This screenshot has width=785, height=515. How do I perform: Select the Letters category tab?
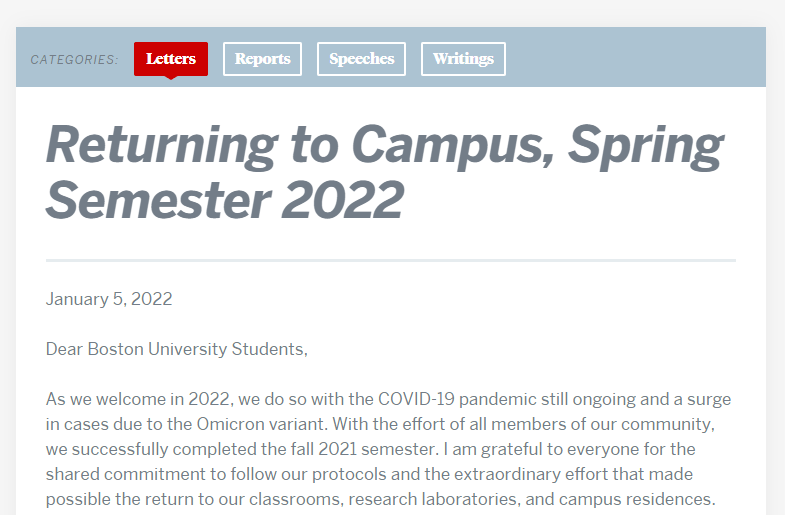point(171,59)
